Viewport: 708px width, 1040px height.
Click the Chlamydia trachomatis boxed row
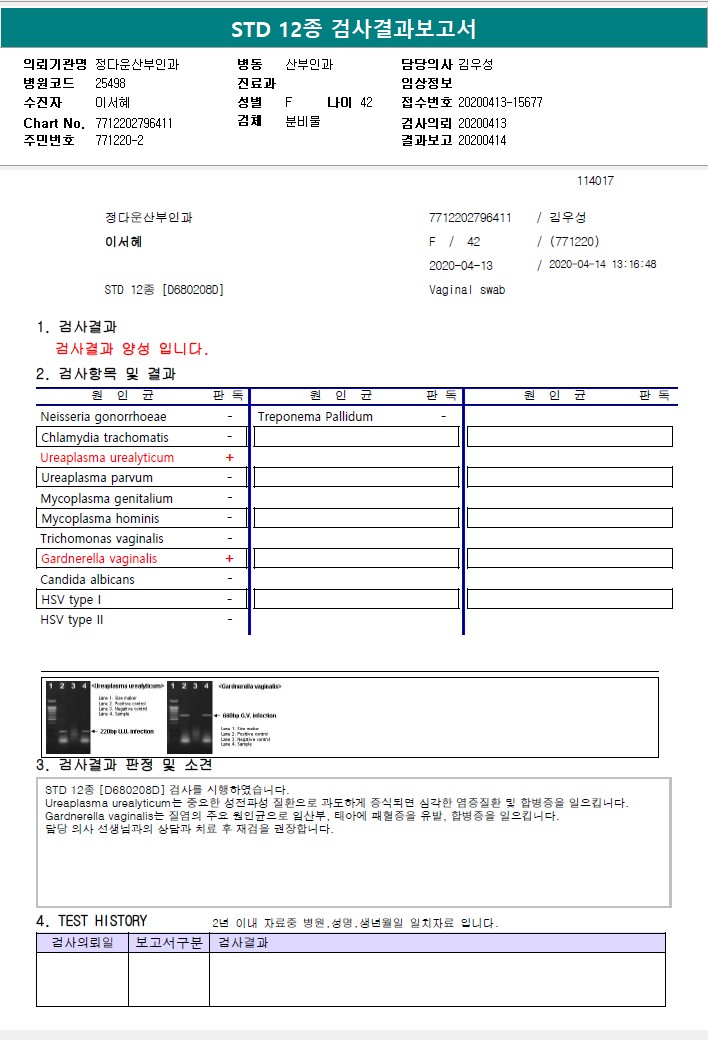[141, 437]
